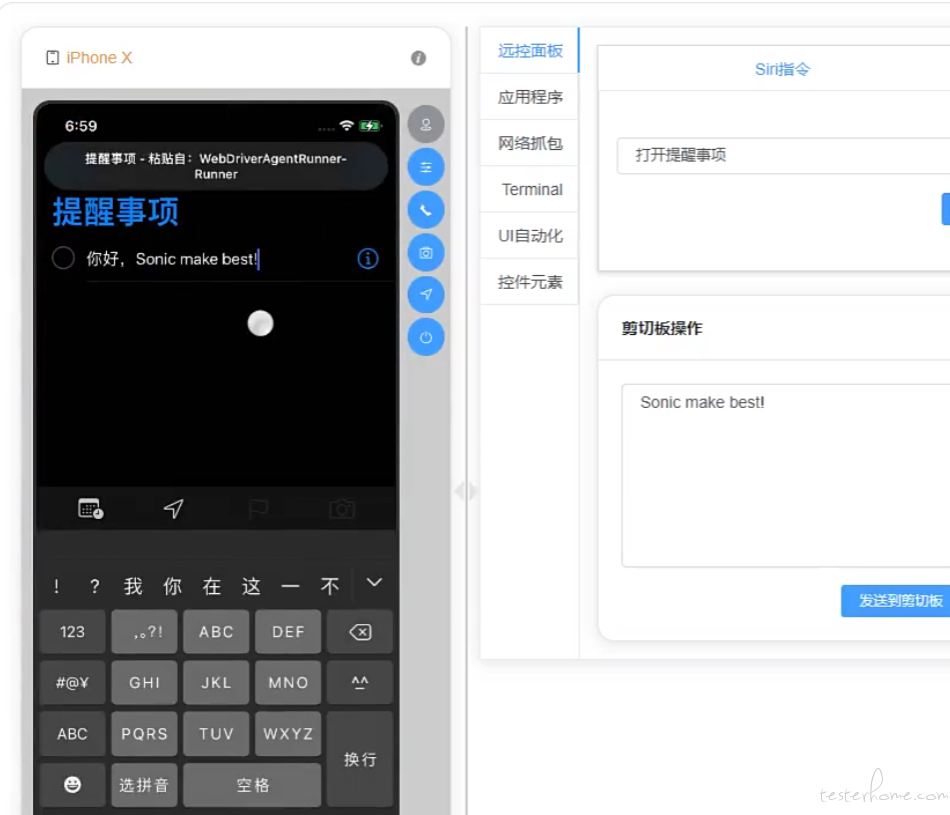
Task: Tap the location arrow in reminder toolbar
Action: pyautogui.click(x=174, y=508)
